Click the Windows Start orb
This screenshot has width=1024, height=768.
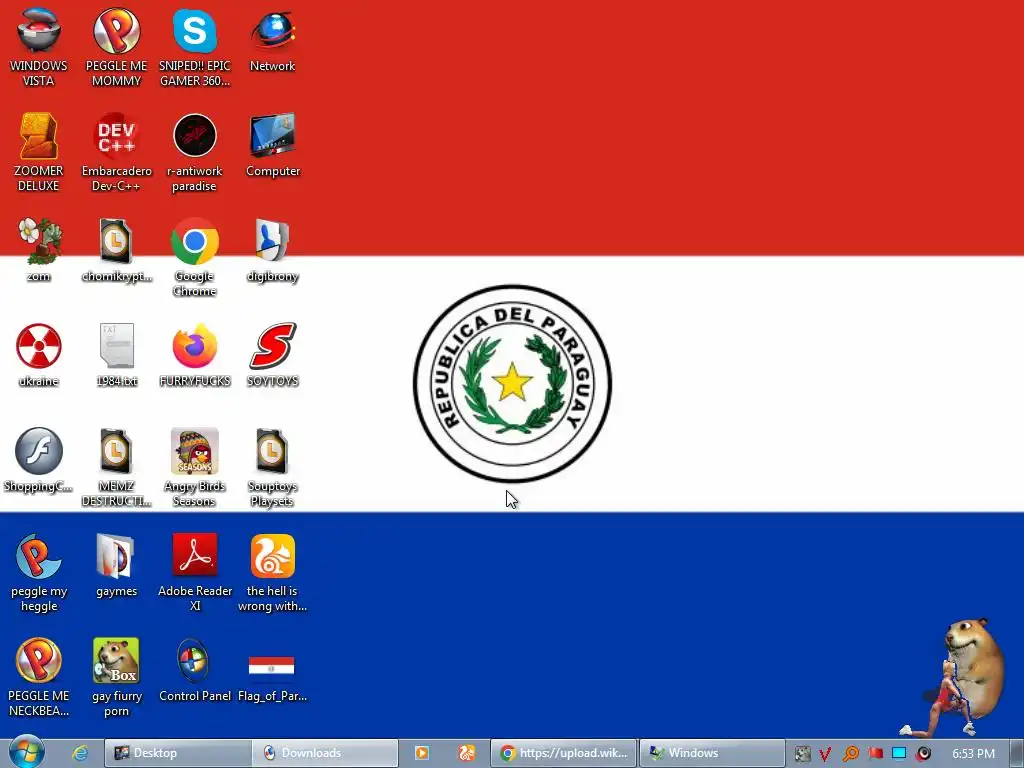tap(26, 752)
